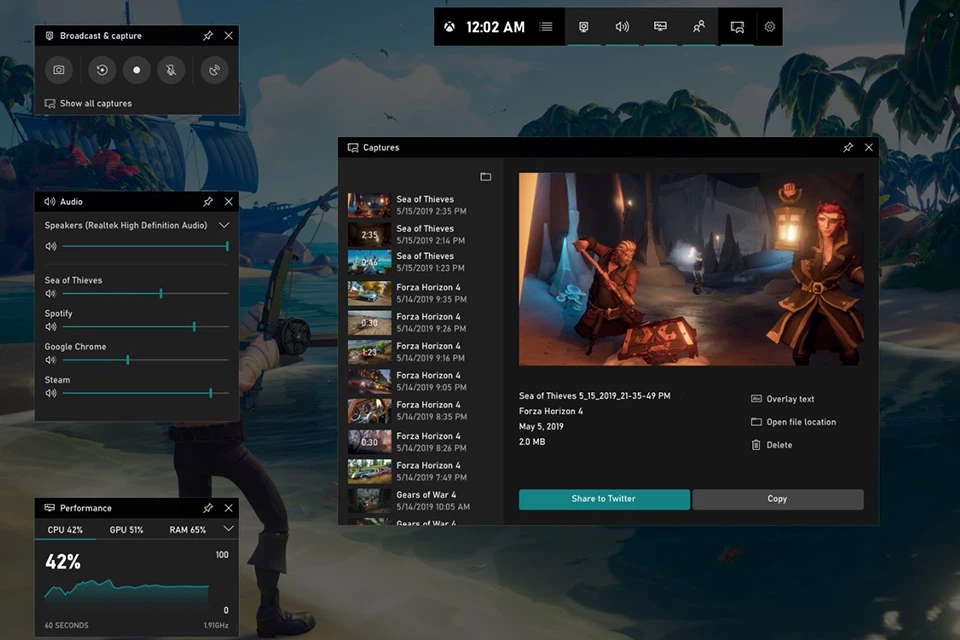The height and width of the screenshot is (640, 960).
Task: Toggle the microphone in Broadcast & capture
Action: coord(171,70)
